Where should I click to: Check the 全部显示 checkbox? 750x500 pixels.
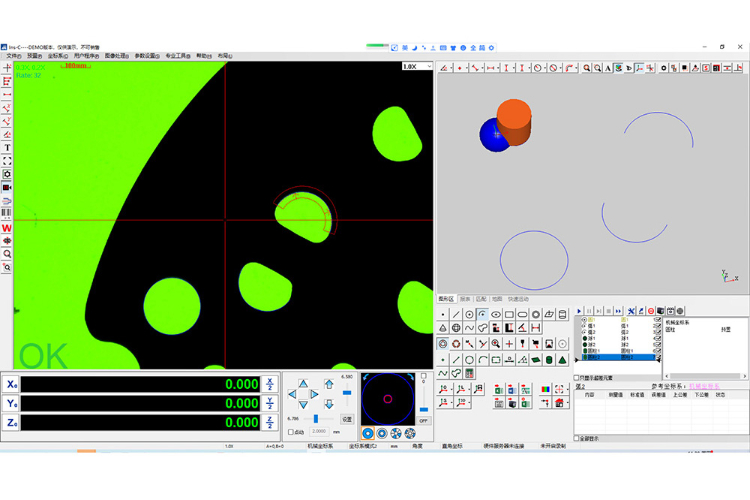coord(577,437)
